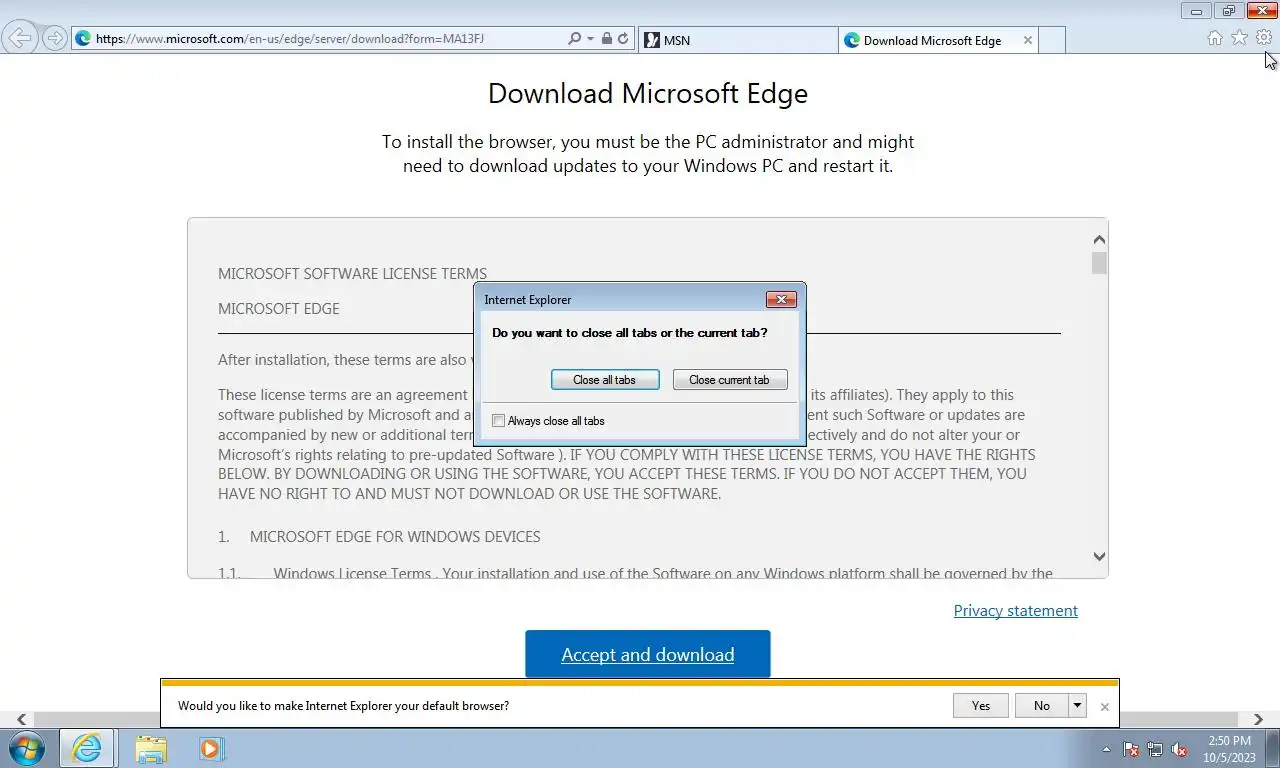Open Windows Explorer folder in taskbar

151,748
